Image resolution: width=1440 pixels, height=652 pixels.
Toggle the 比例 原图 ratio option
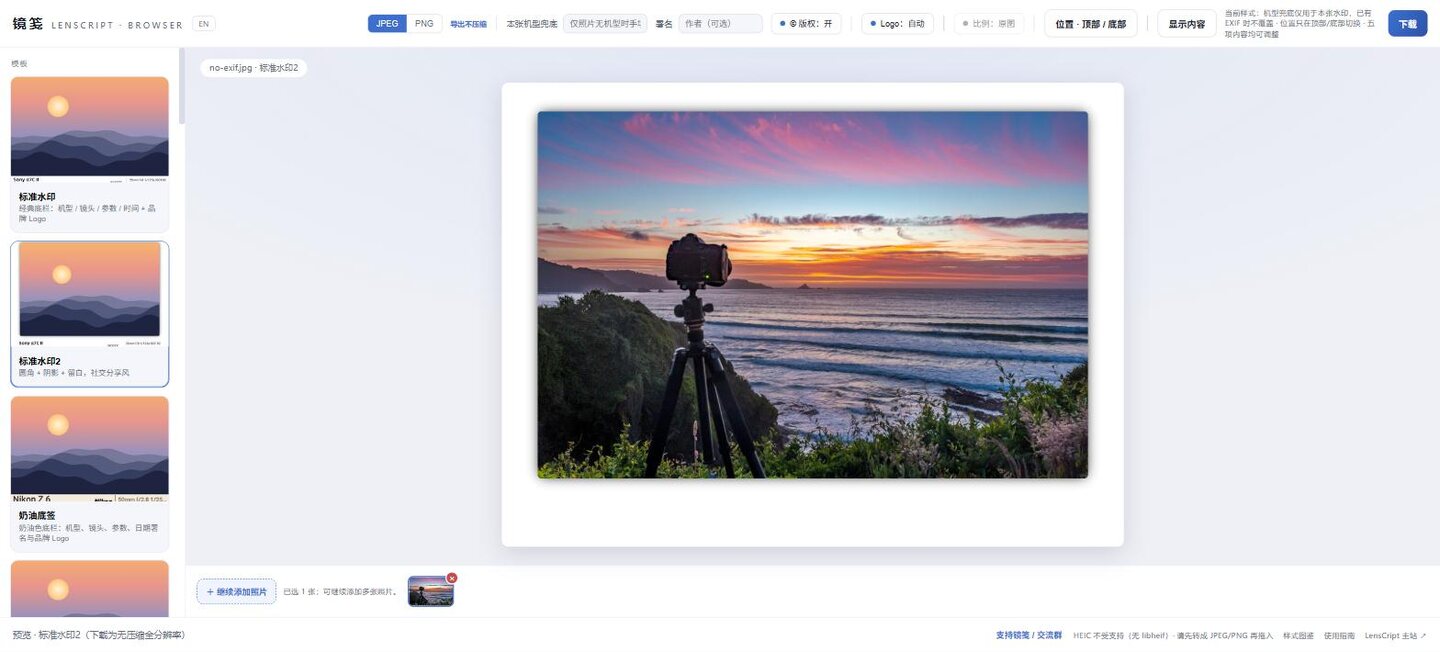pos(988,23)
